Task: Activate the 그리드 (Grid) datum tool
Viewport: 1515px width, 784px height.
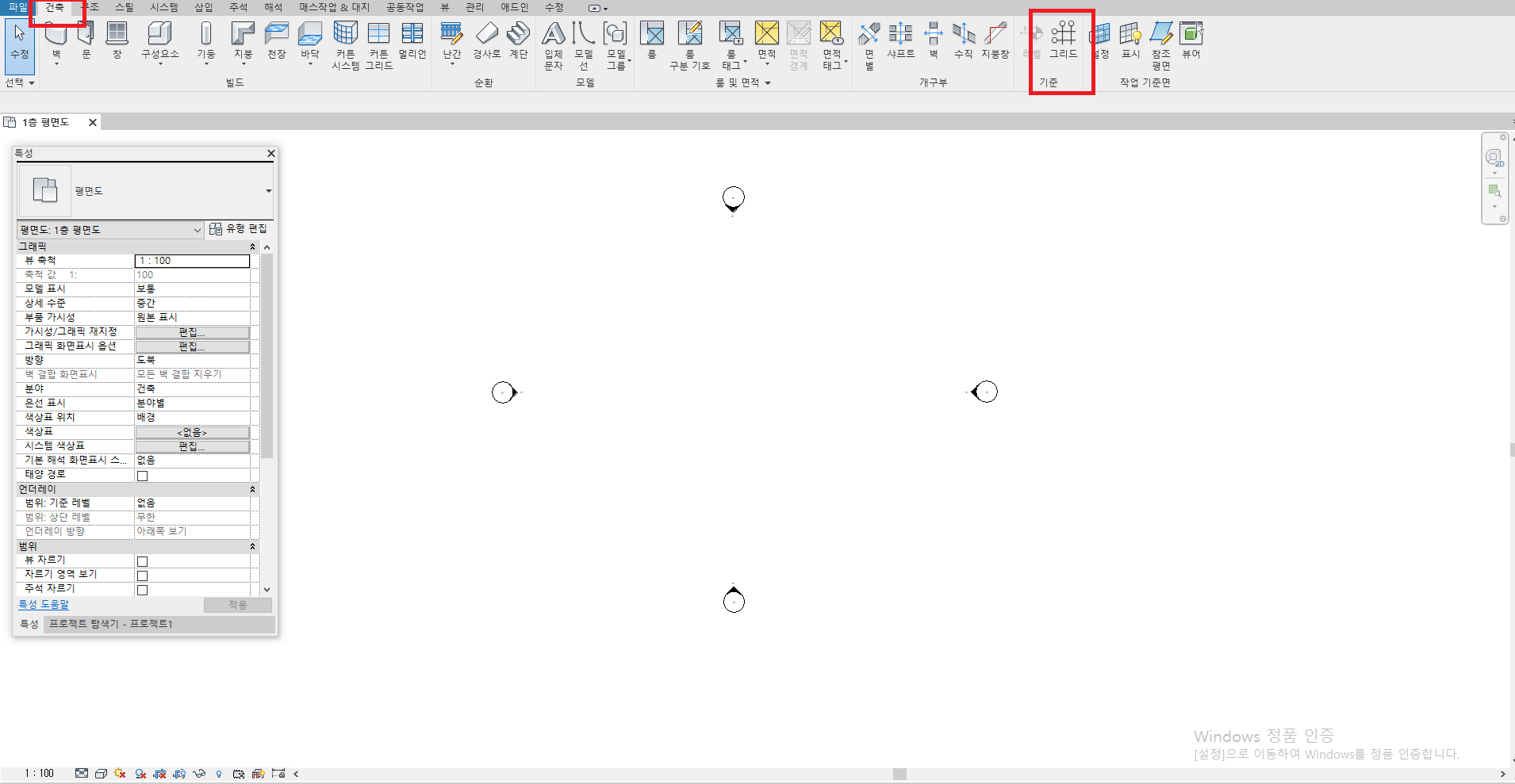Action: [1063, 40]
